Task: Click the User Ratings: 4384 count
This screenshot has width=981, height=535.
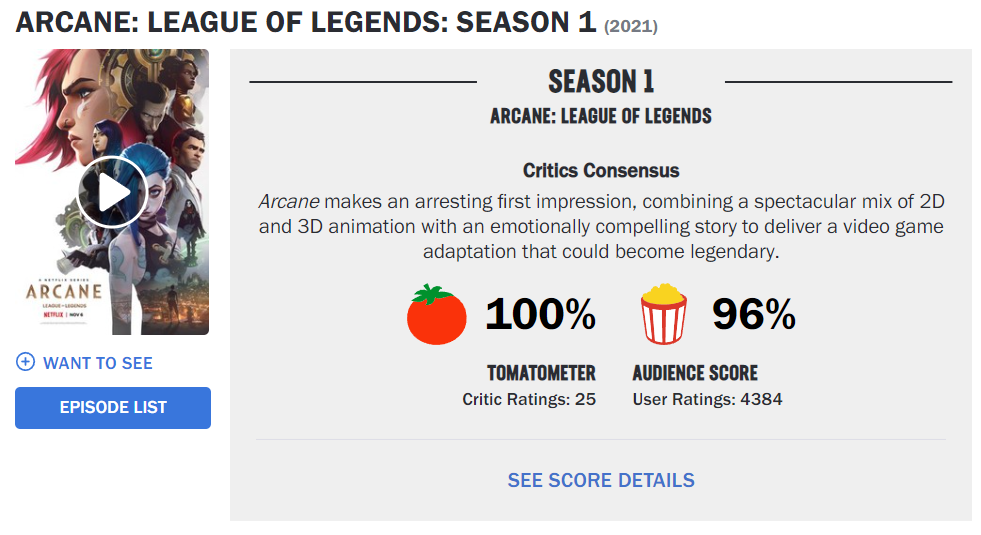Action: (x=707, y=400)
